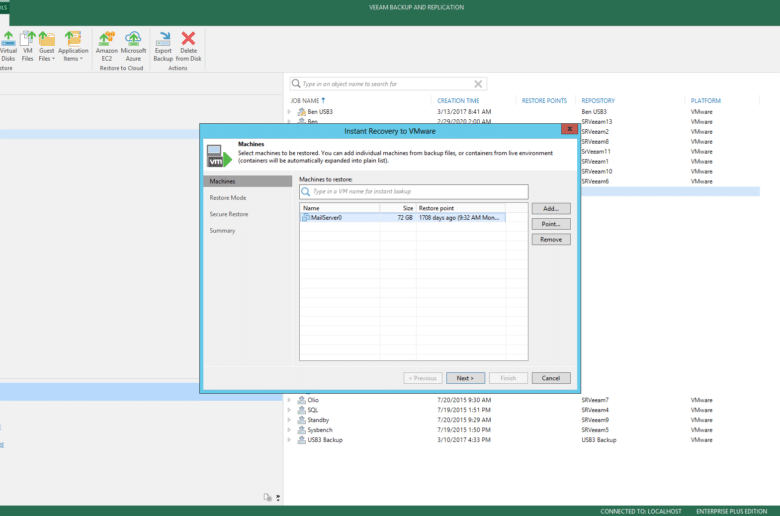Sort machines list by Size header

point(398,208)
